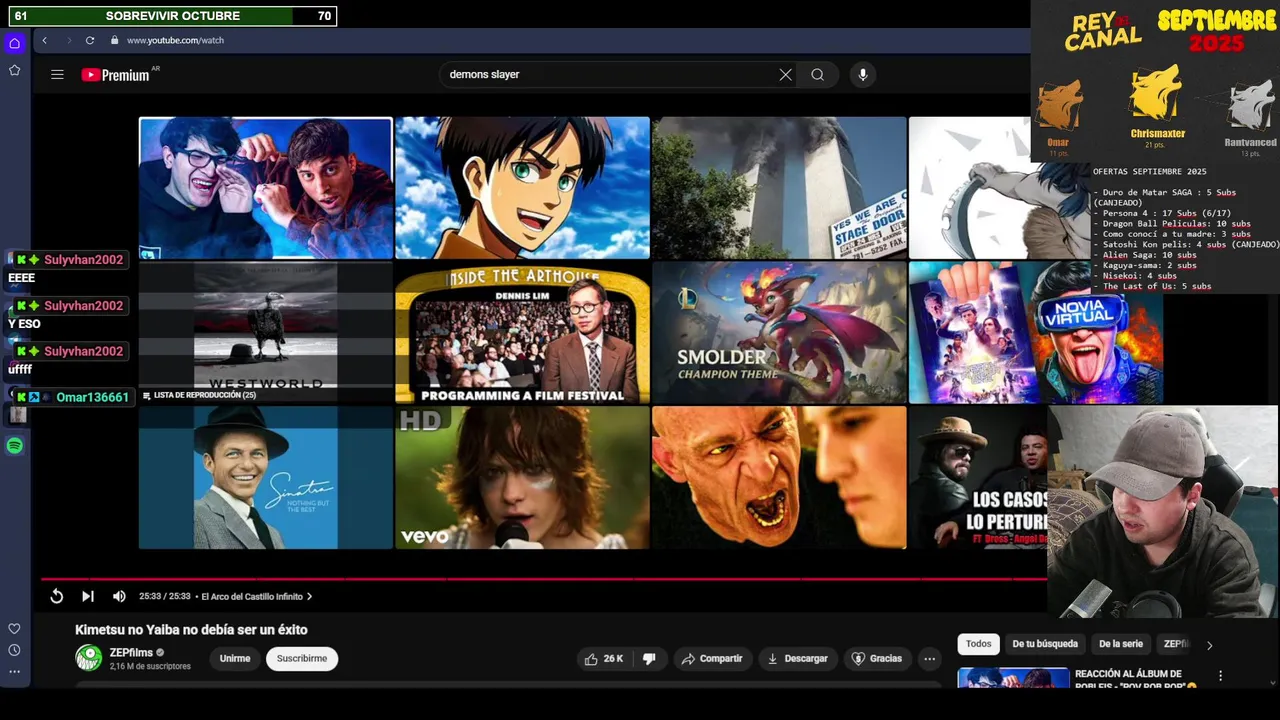1280x720 pixels.
Task: Start voice search with microphone icon
Action: 862,74
